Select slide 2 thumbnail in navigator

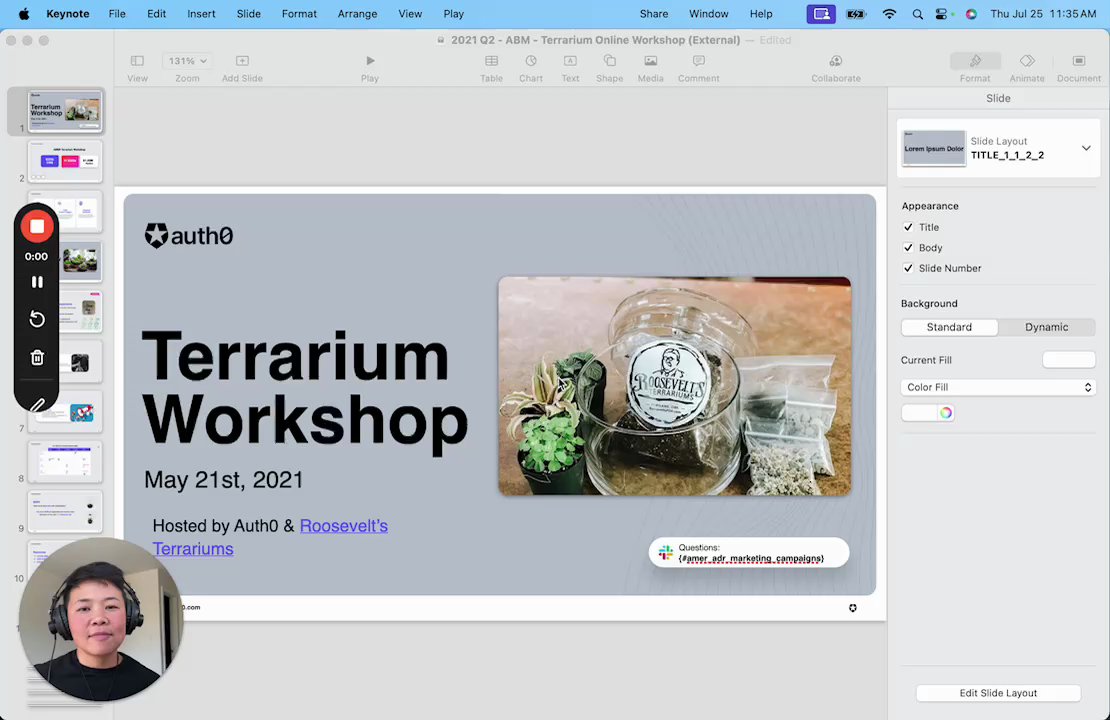65,161
